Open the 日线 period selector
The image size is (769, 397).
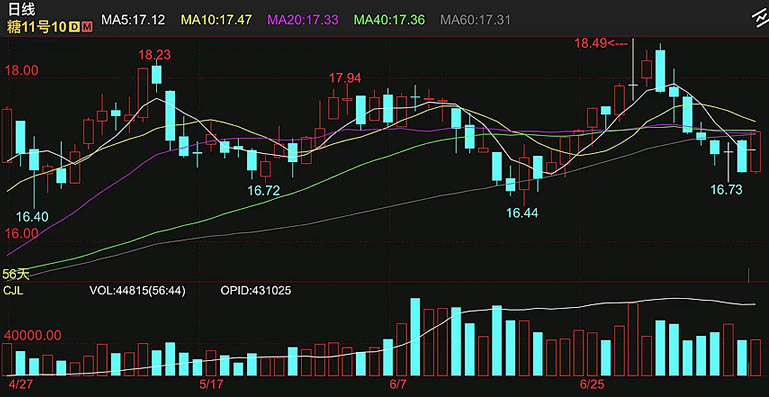18,8
